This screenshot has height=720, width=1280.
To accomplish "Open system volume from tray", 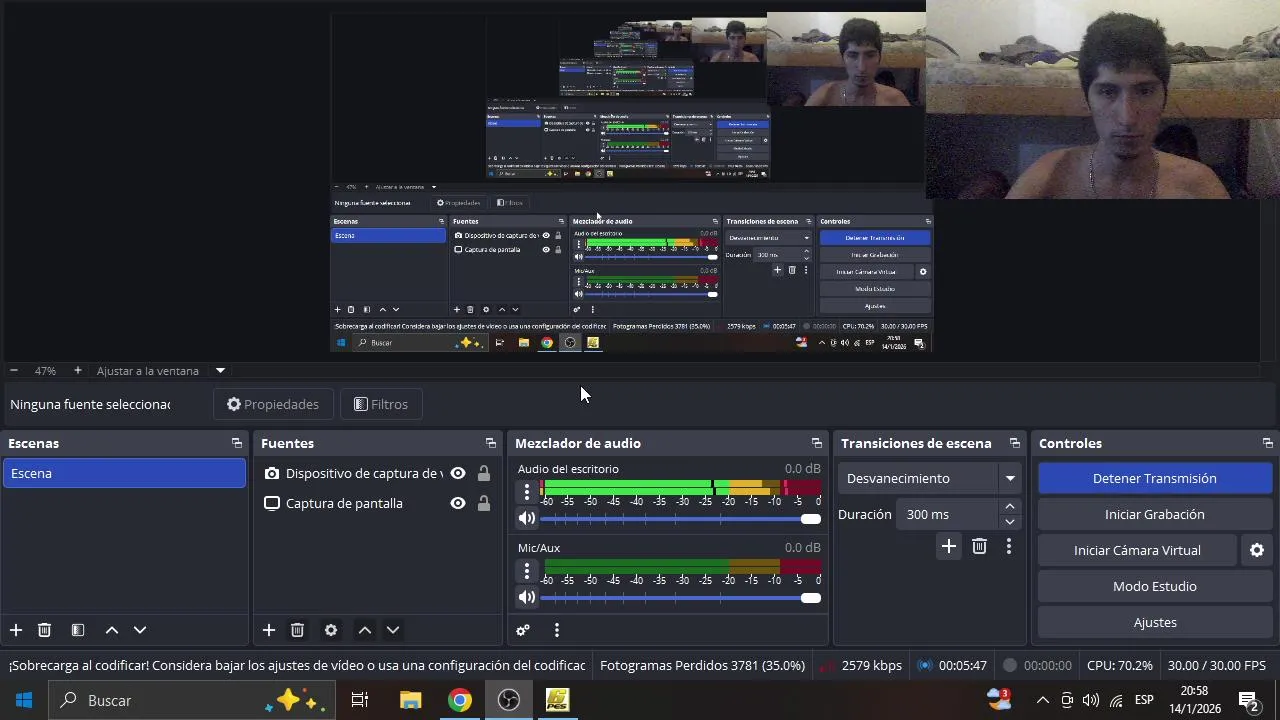I will point(1091,700).
